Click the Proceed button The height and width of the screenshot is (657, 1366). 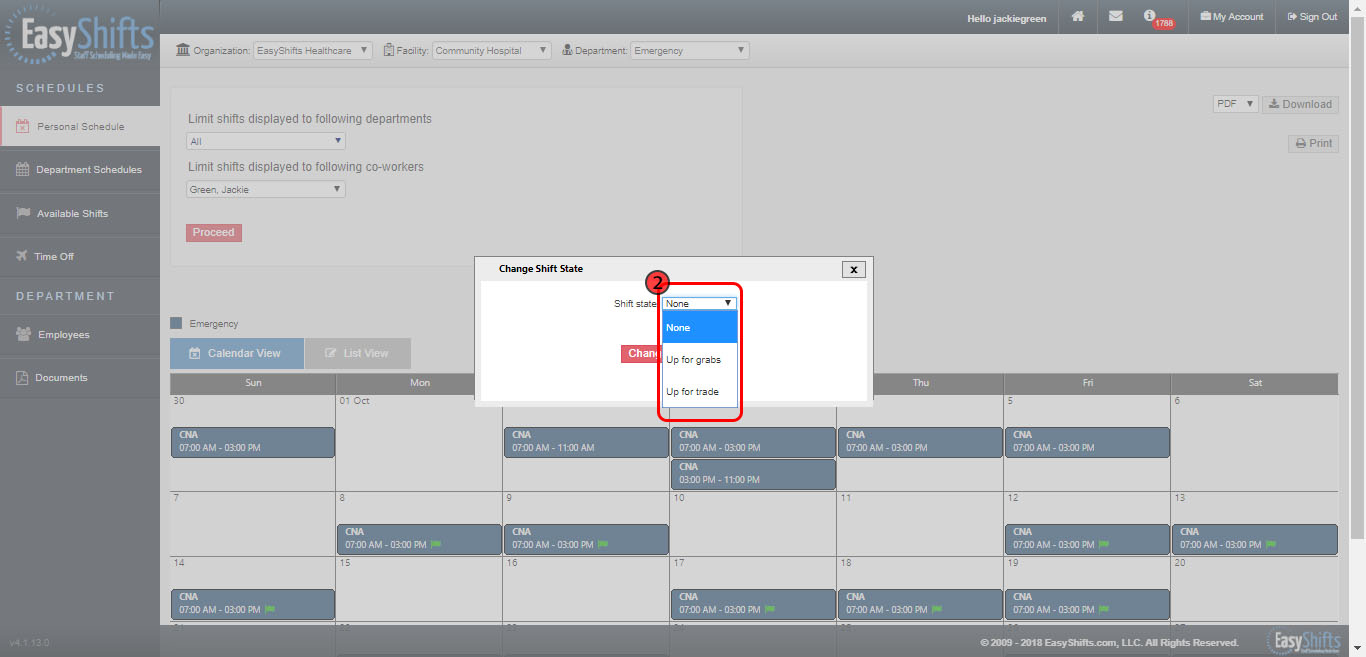pos(214,233)
